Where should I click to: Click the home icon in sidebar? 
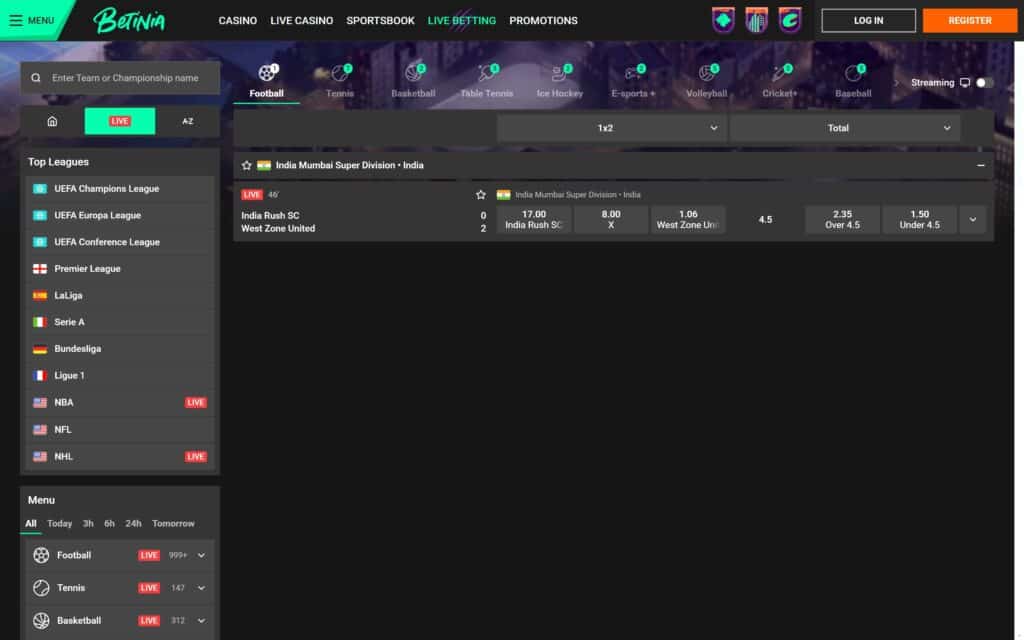point(52,121)
